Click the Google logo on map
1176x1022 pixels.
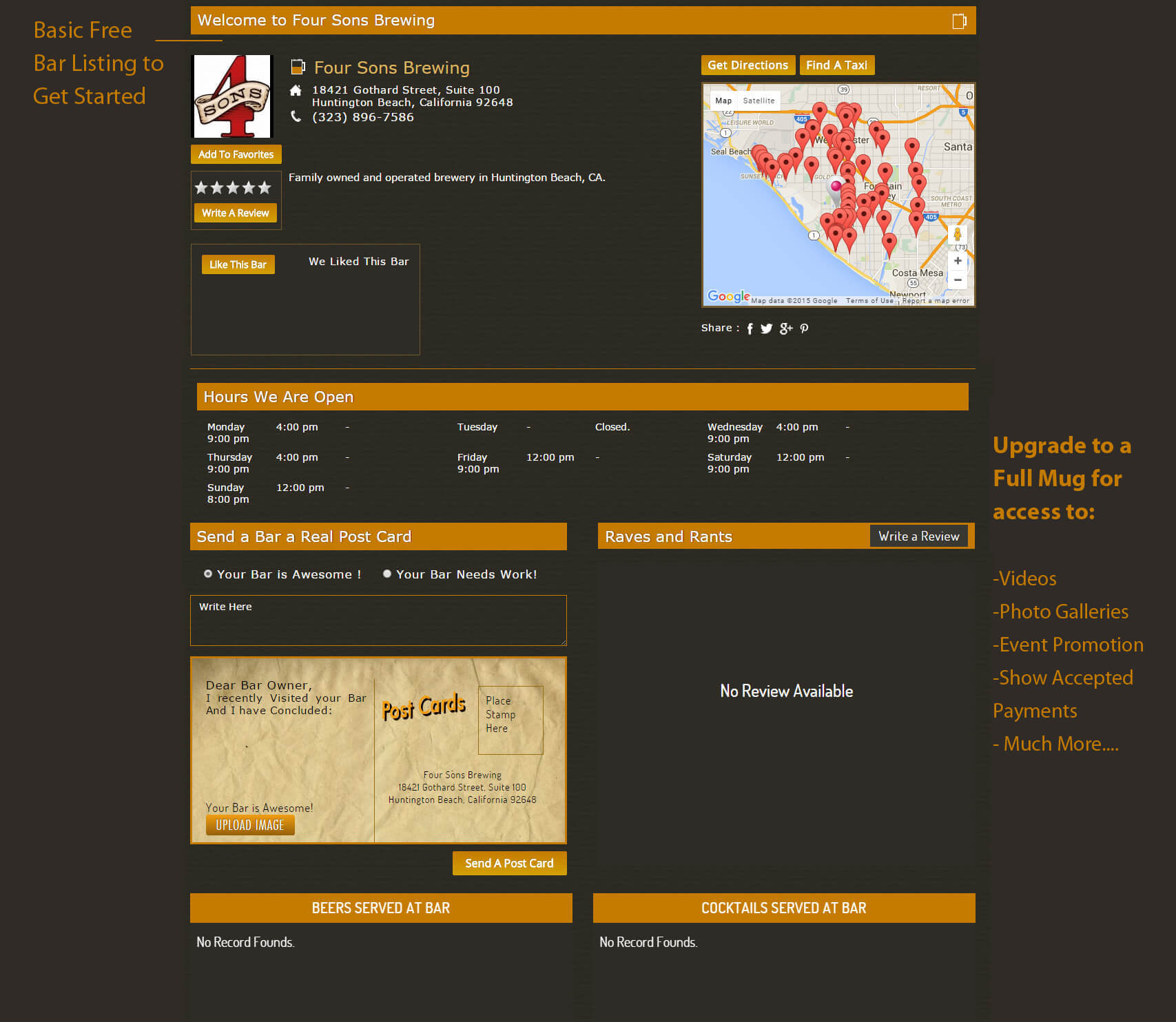728,296
